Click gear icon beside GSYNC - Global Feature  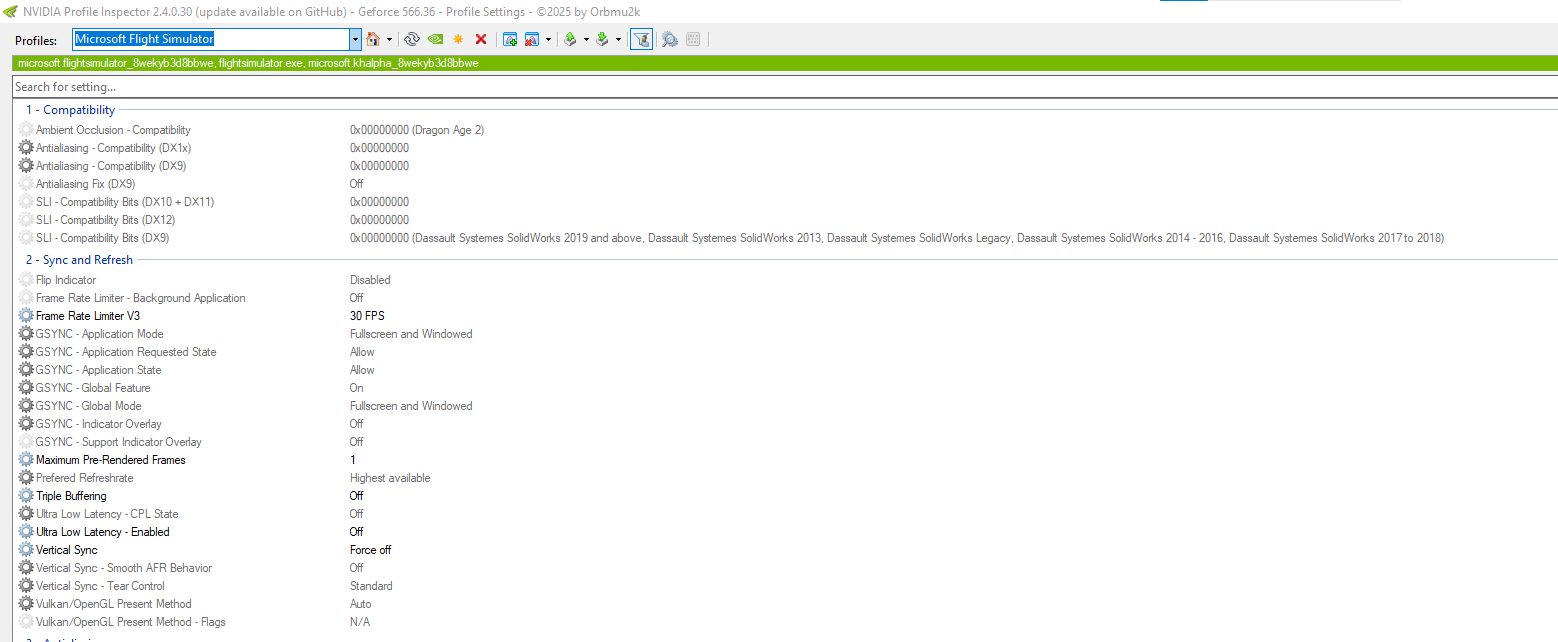(x=26, y=388)
